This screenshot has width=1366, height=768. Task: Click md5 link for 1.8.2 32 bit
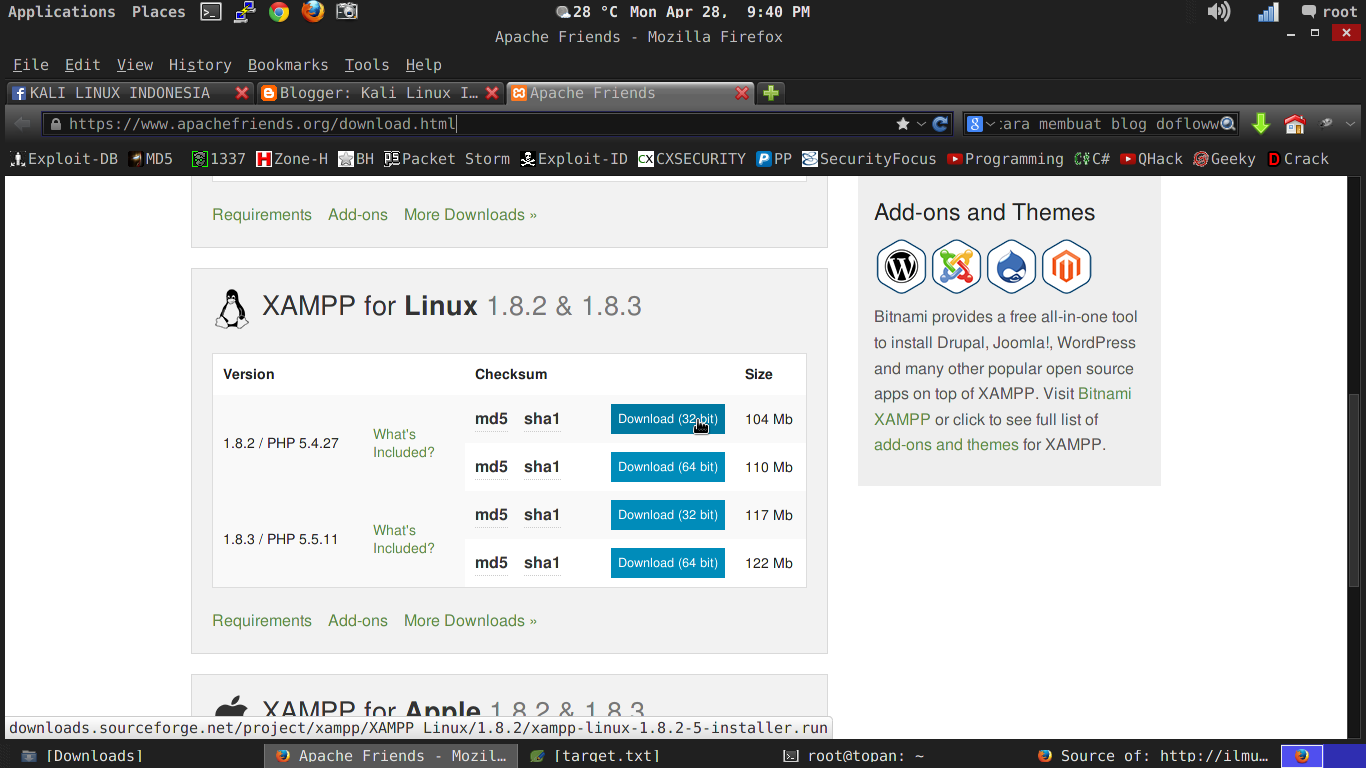[491, 419]
